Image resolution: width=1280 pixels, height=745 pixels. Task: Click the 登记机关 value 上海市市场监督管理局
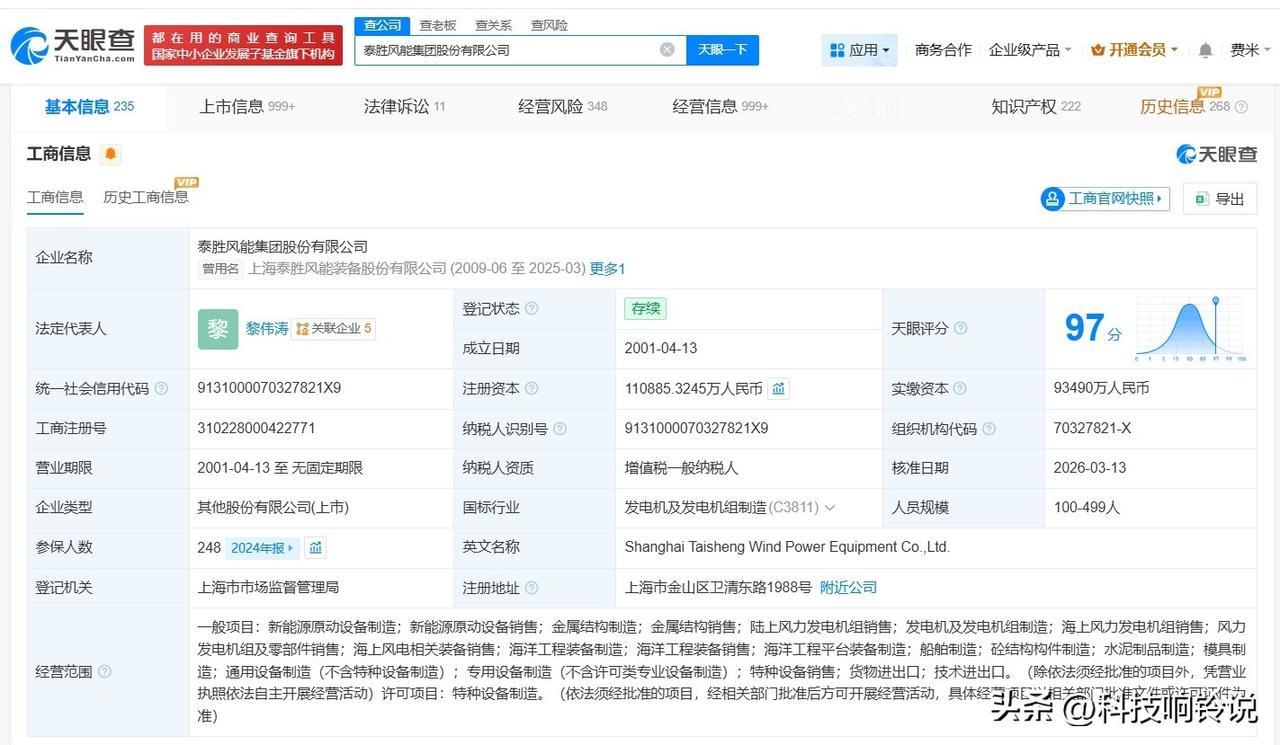click(x=268, y=587)
